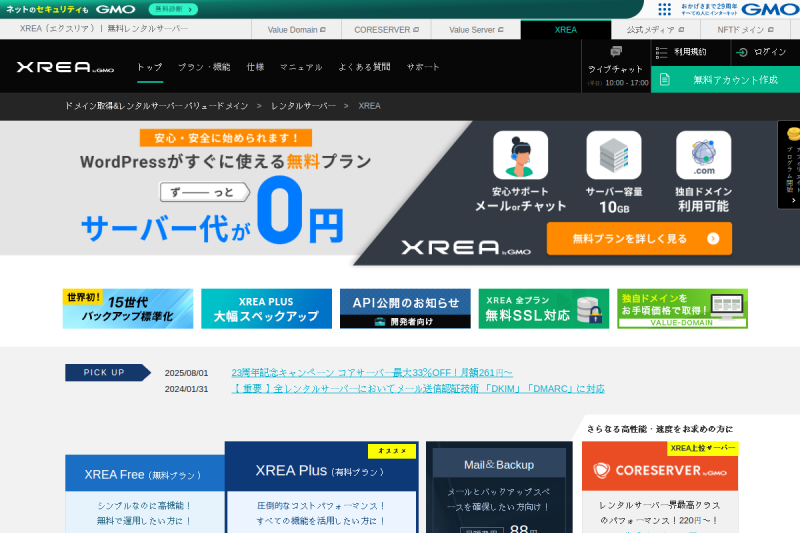Open 独自ドメイン VALUE-DOMAIN banner
The width and height of the screenshot is (800, 533).
(683, 309)
